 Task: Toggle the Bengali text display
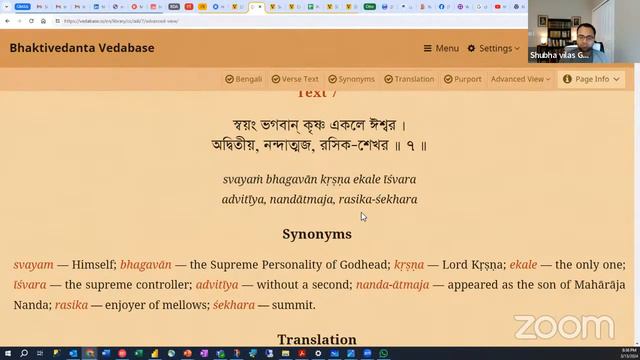[243, 79]
